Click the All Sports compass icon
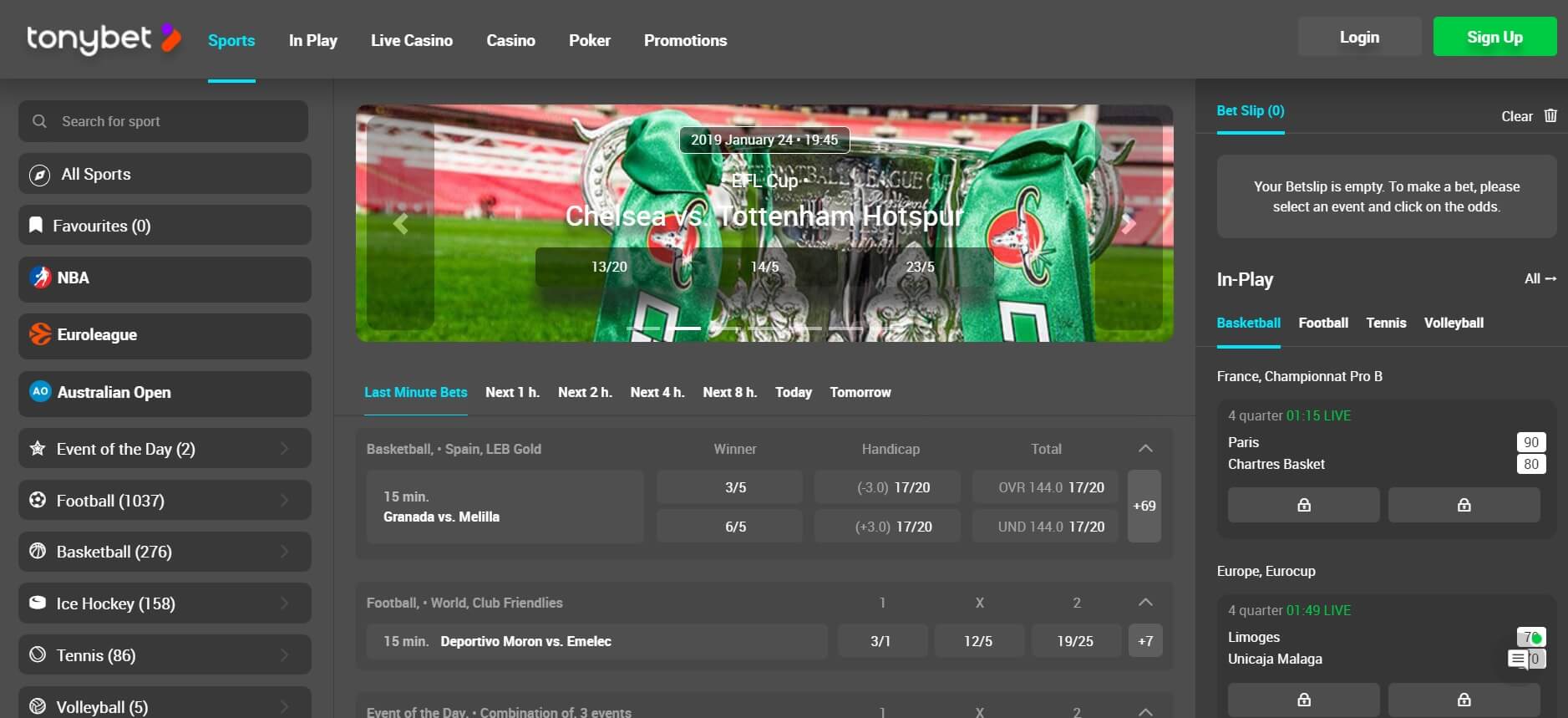This screenshot has height=718, width=1568. point(39,175)
